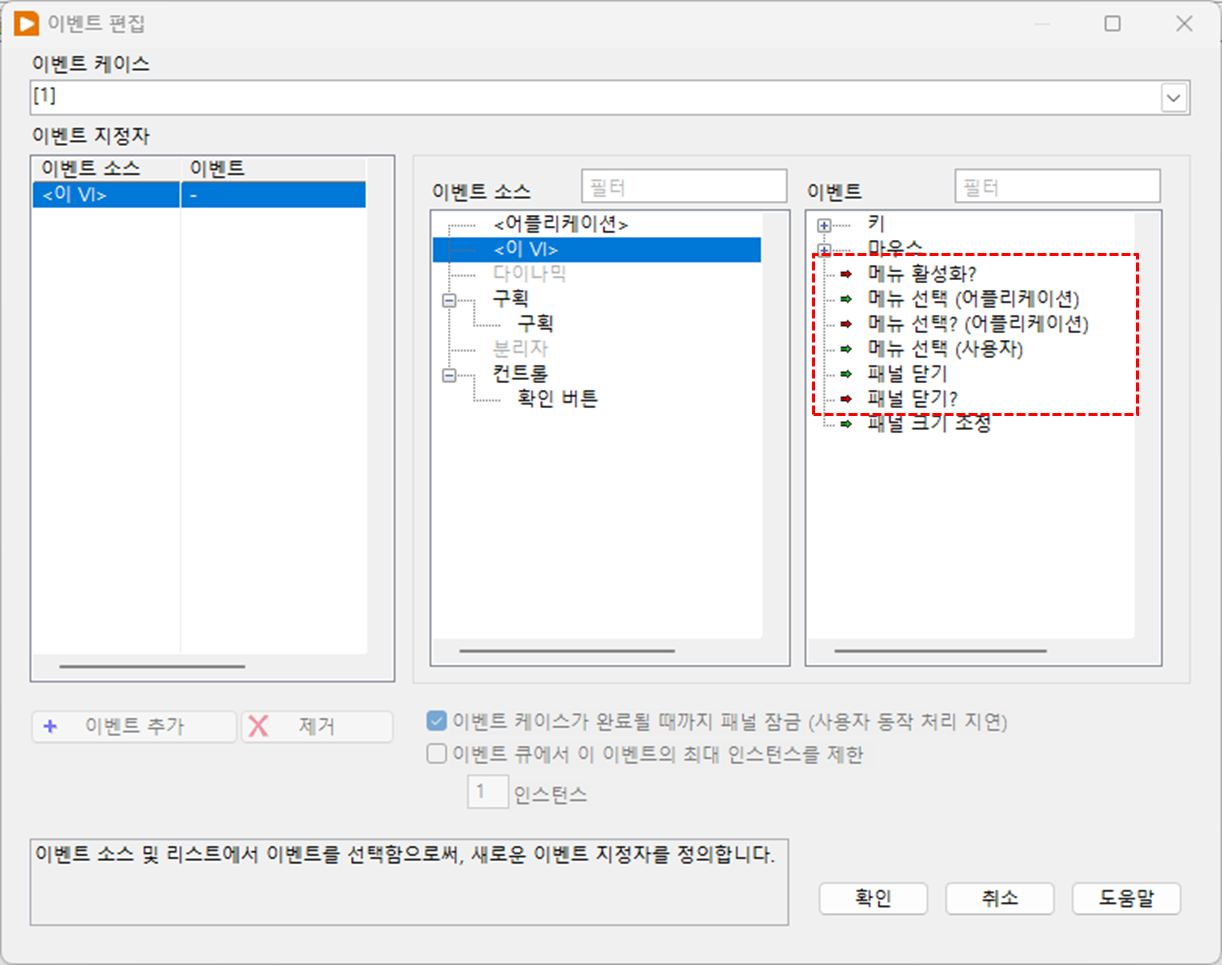Expand the 마우스 event group
Image resolution: width=1222 pixels, height=965 pixels.
(x=824, y=249)
